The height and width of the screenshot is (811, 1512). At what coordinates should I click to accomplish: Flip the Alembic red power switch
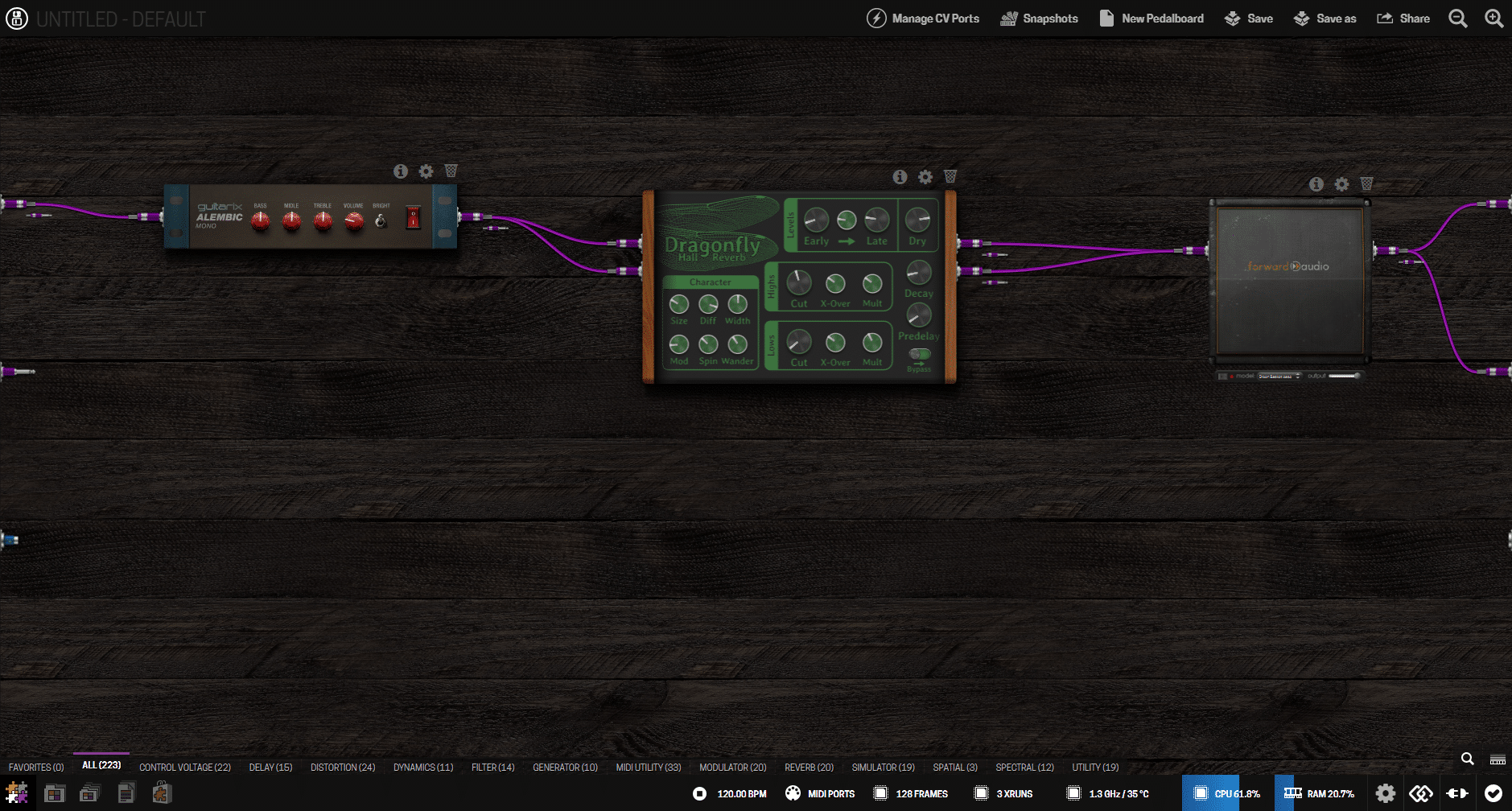(x=413, y=218)
